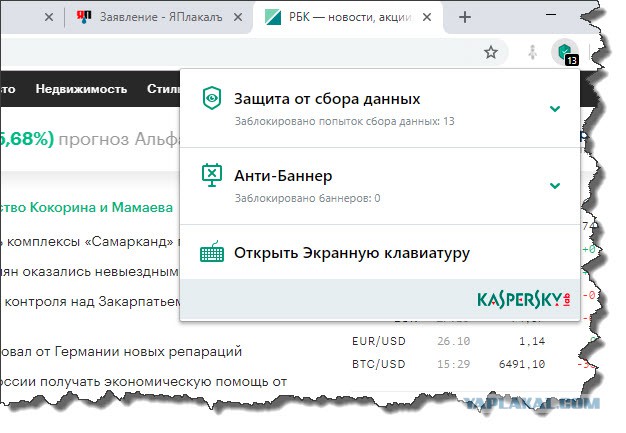Open the Стиль menu section on RBC
Viewport: 626px width, 433px height.
(x=163, y=89)
